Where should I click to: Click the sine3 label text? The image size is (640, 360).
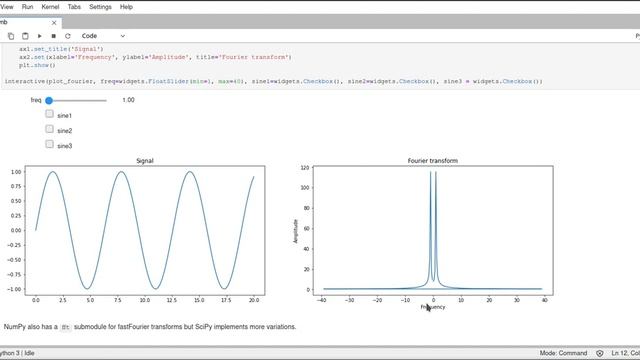64,146
